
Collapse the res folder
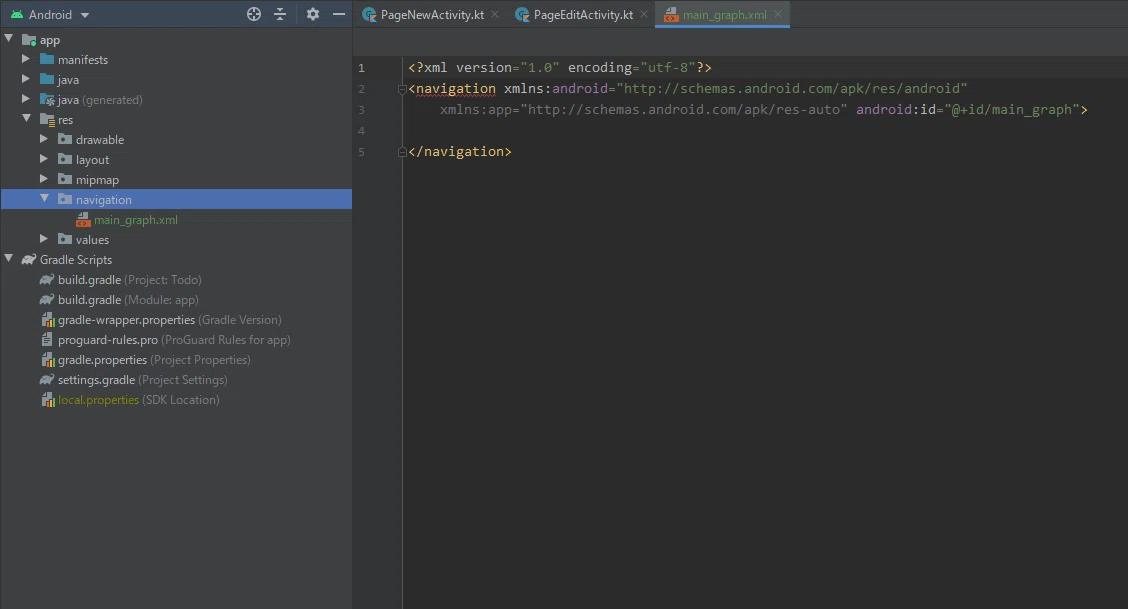click(27, 119)
